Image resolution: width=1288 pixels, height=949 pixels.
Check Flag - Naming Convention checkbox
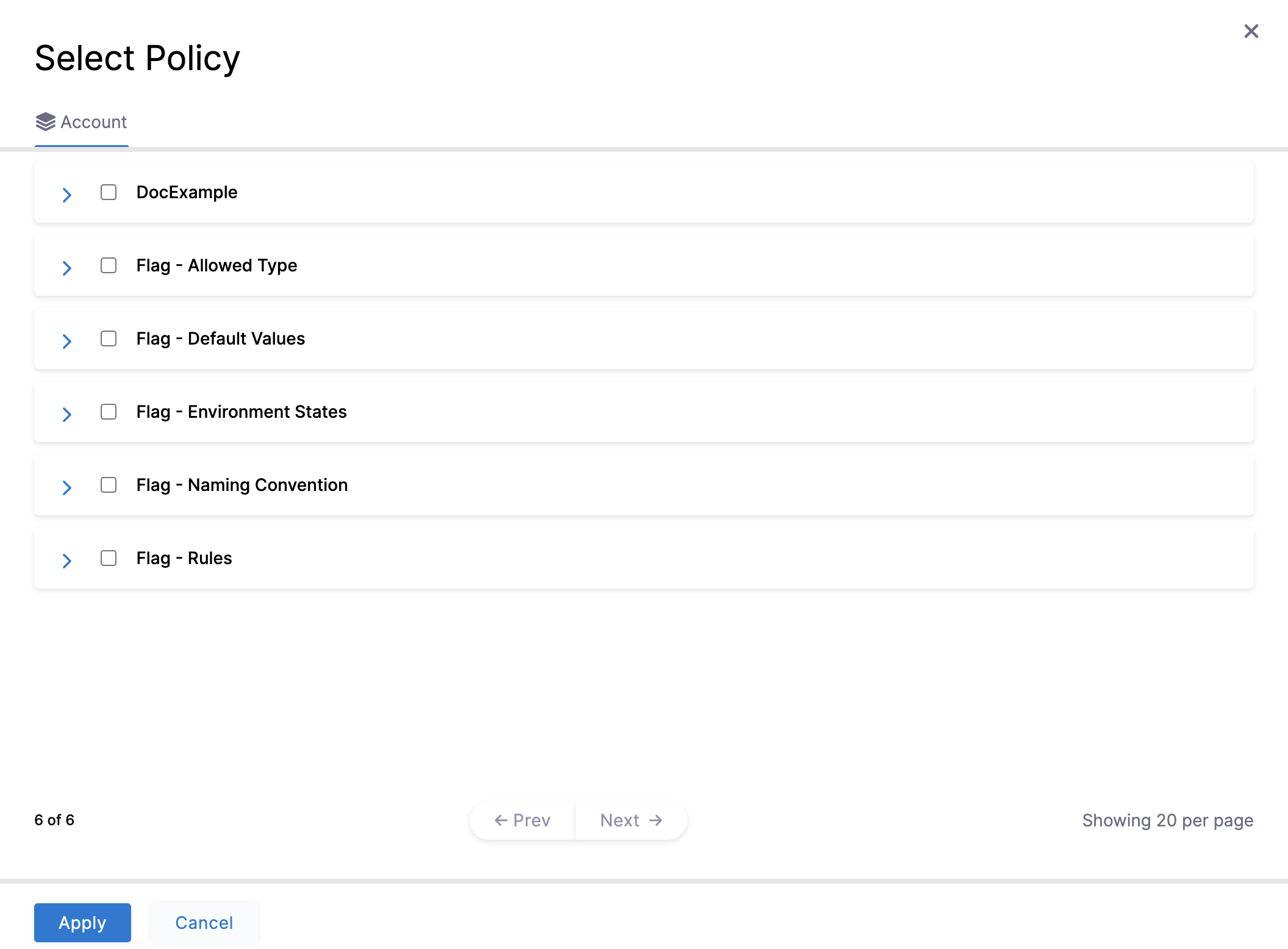109,485
